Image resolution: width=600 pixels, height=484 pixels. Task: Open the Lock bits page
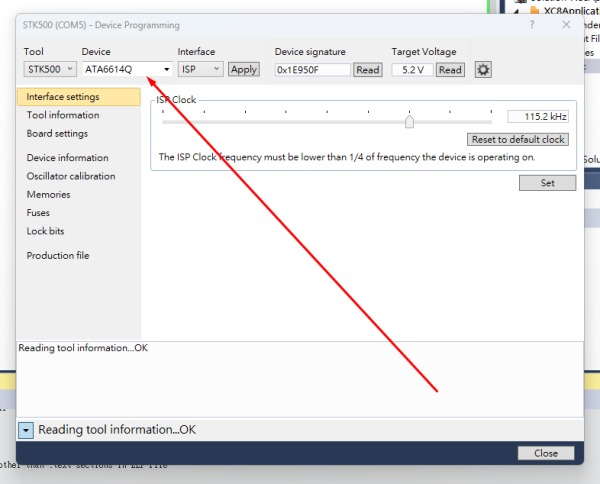click(45, 231)
